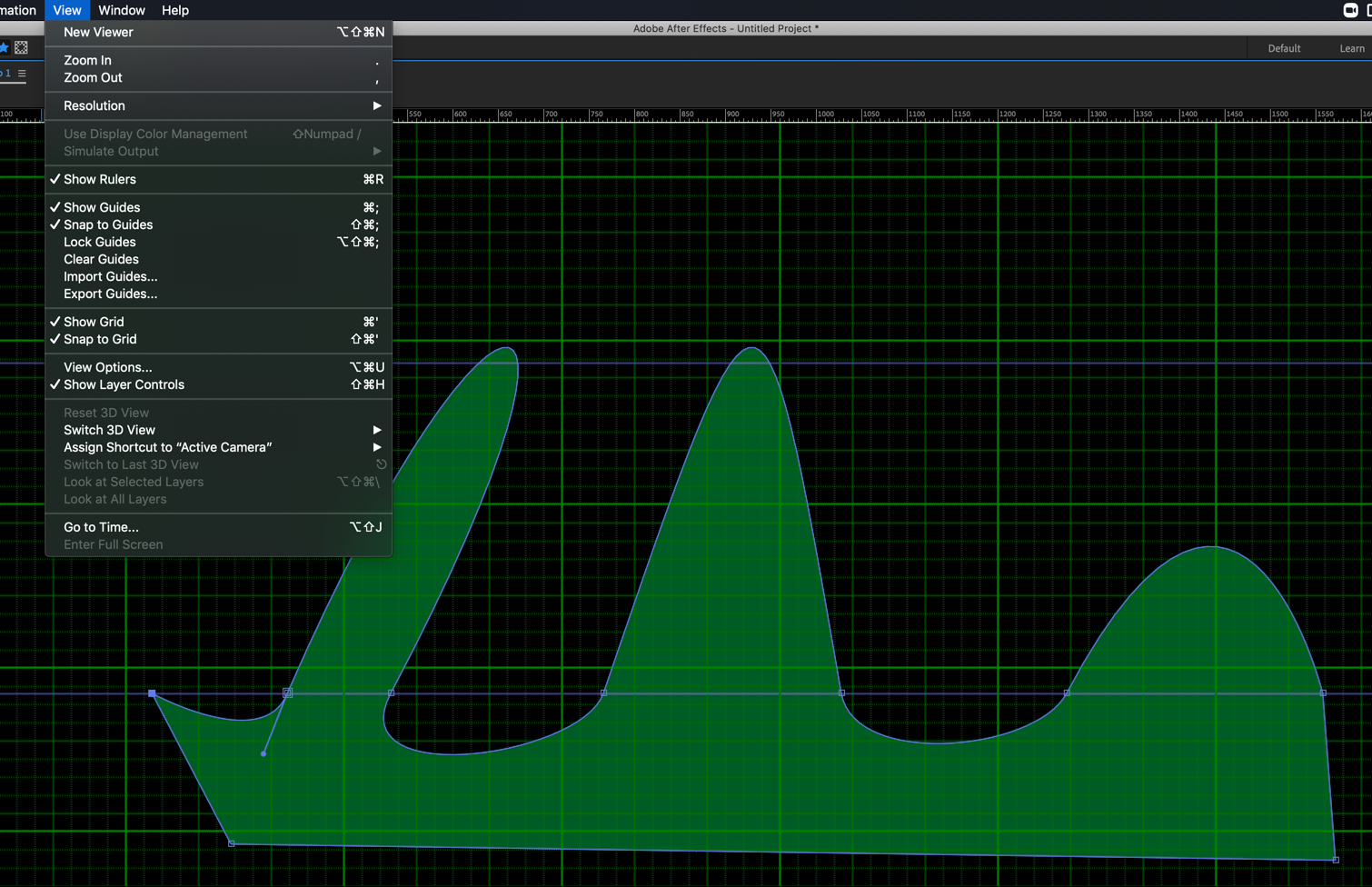This screenshot has height=887, width=1372.
Task: Click the screen mirroring icon in macOS menu bar
Action: [x=1350, y=10]
